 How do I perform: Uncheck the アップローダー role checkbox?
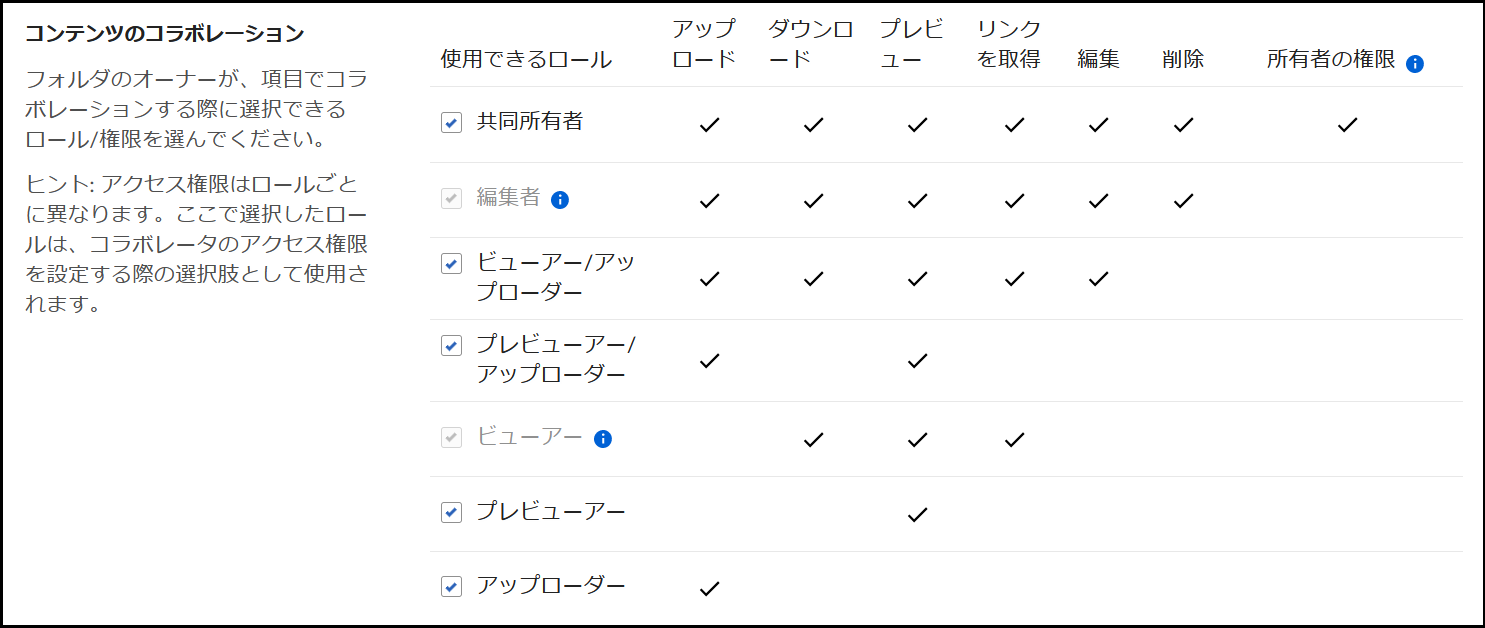451,586
